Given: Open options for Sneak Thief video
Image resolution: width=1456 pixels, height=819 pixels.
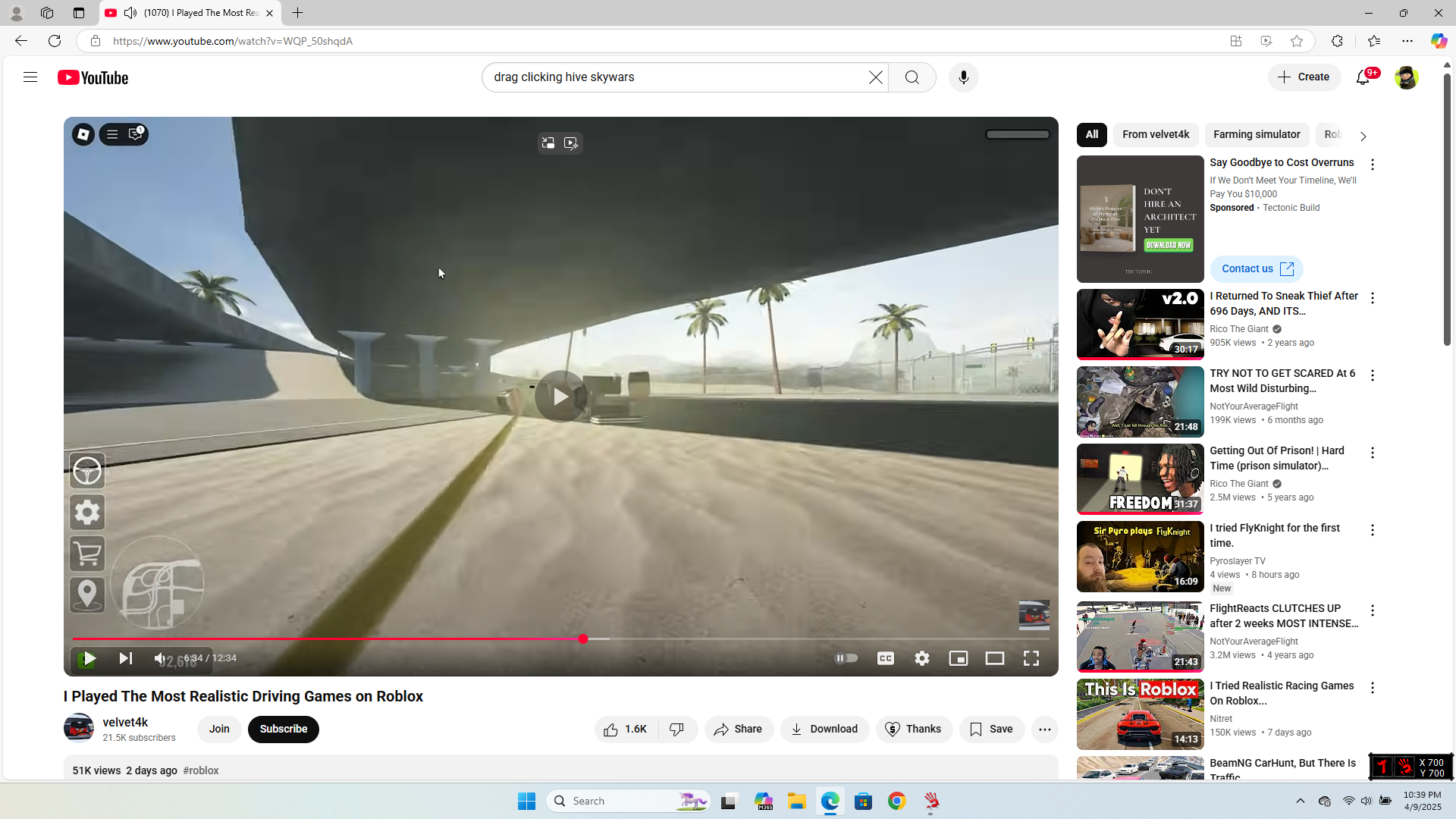Looking at the screenshot, I should coord(1373,298).
